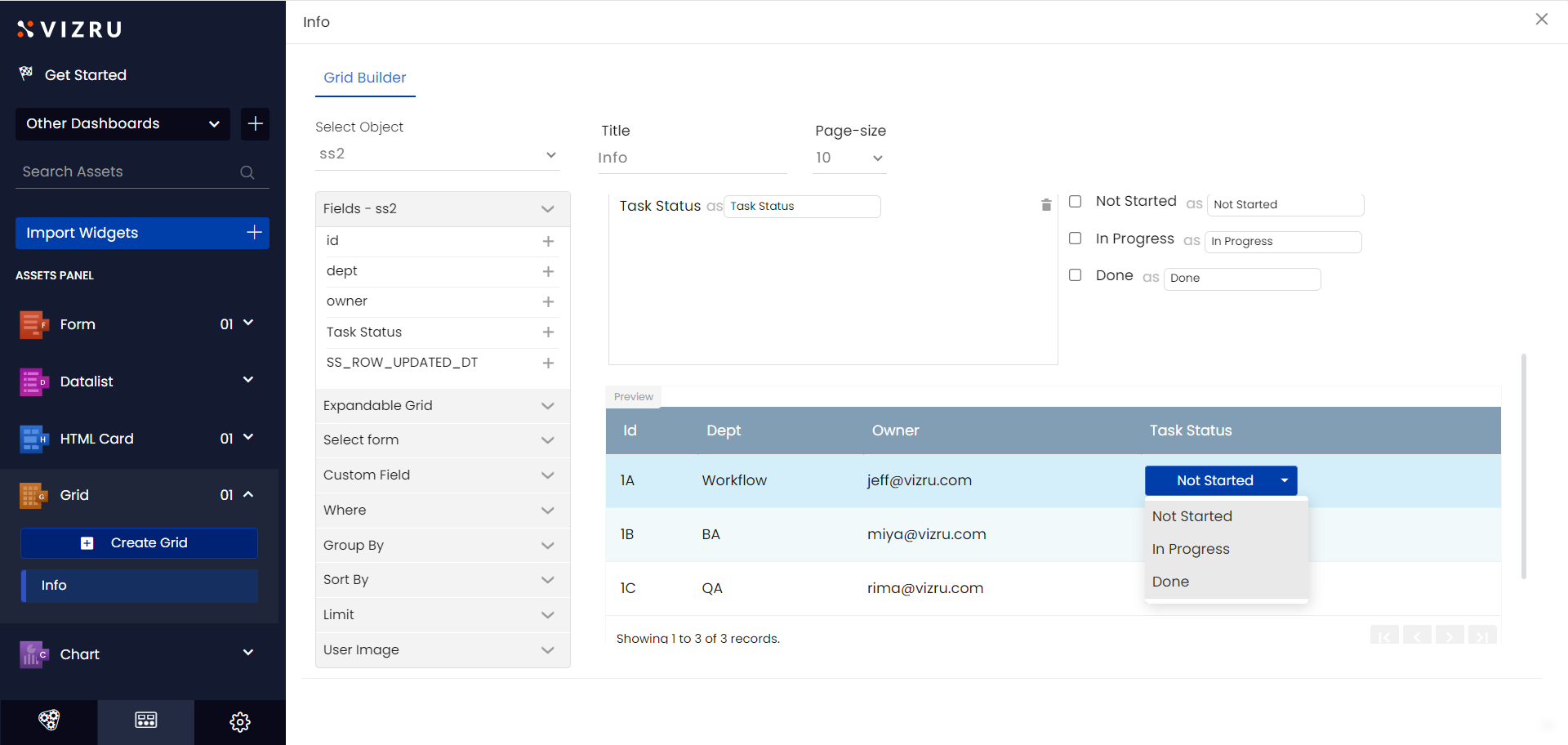Click the palette icon in bottom bar

tap(49, 720)
